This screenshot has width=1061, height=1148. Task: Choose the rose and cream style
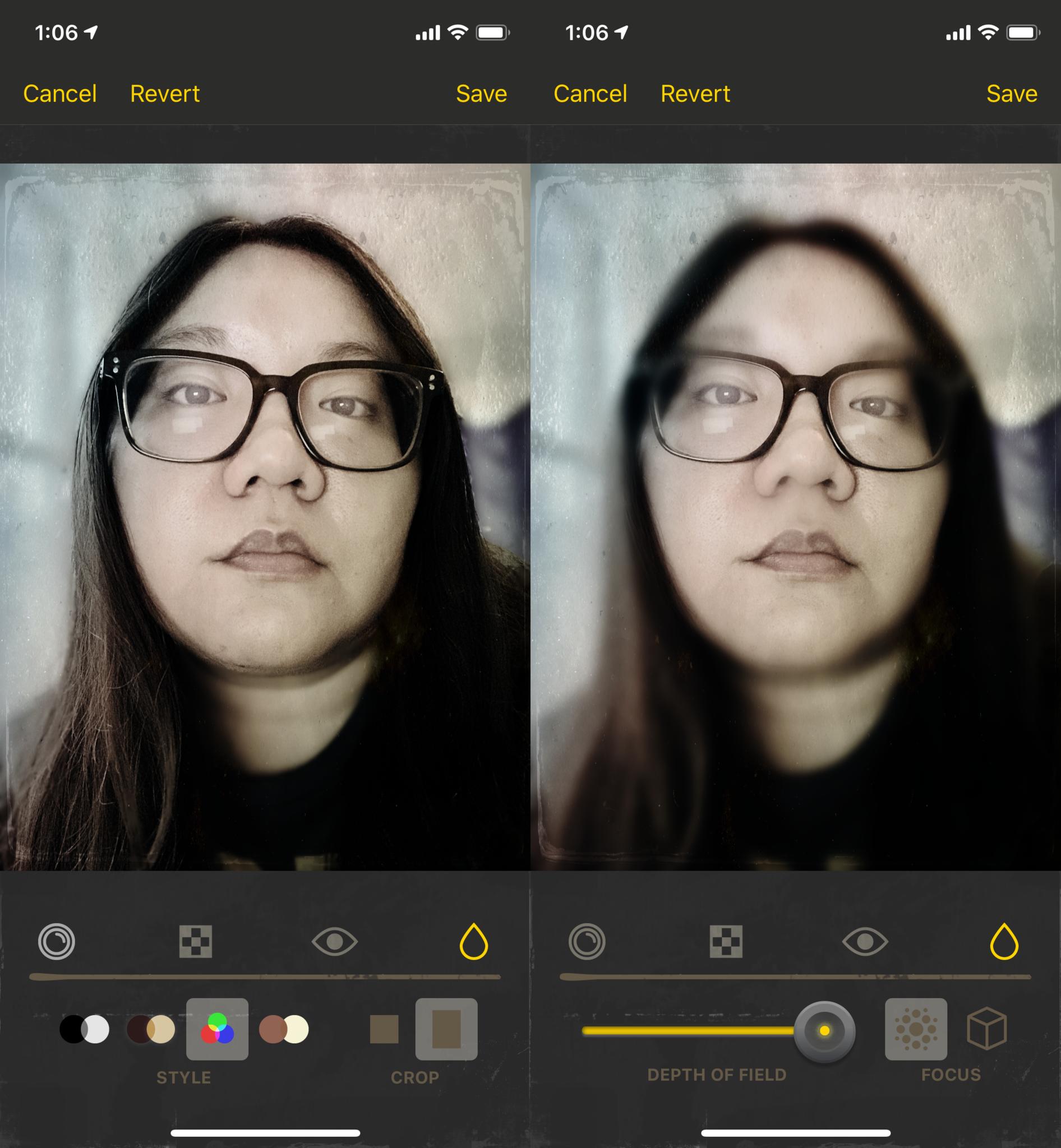point(284,1029)
